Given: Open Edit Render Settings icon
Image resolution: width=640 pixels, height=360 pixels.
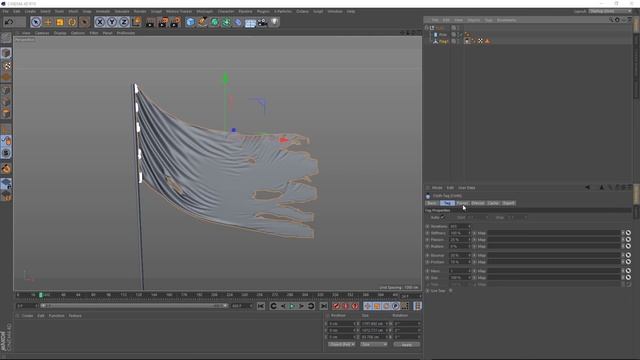Looking at the screenshot, I should 176,22.
